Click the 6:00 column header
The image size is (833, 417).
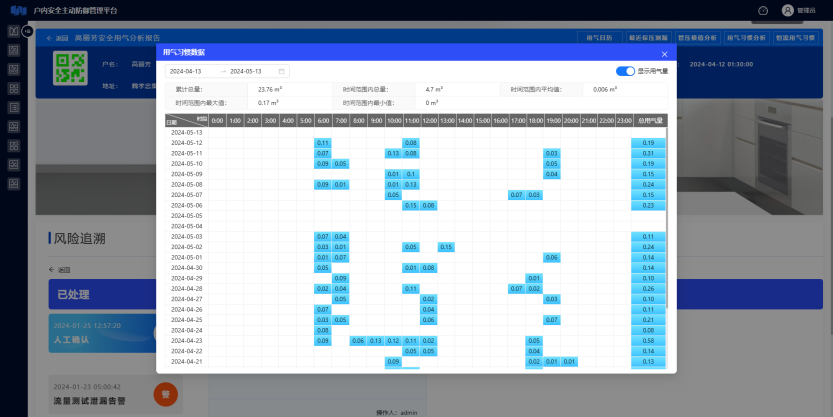(x=323, y=121)
